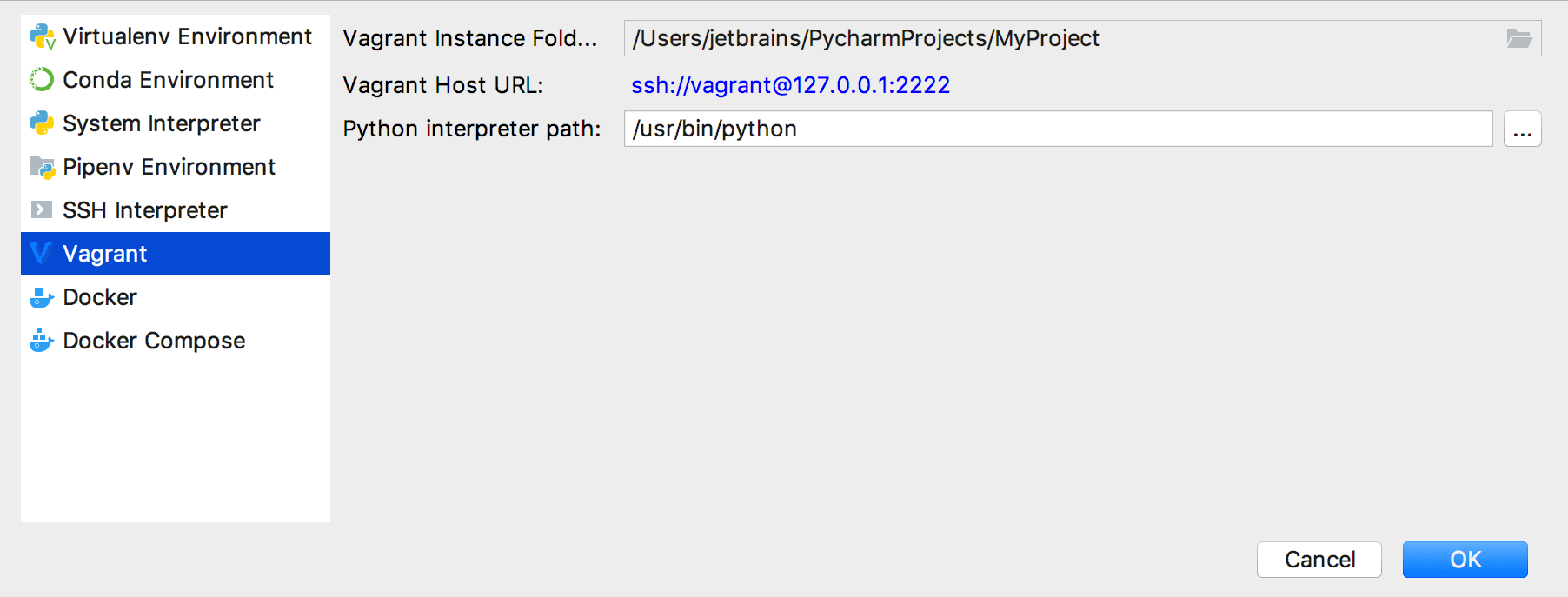1568x597 pixels.
Task: Cancel the interpreter configuration
Action: tap(1319, 559)
